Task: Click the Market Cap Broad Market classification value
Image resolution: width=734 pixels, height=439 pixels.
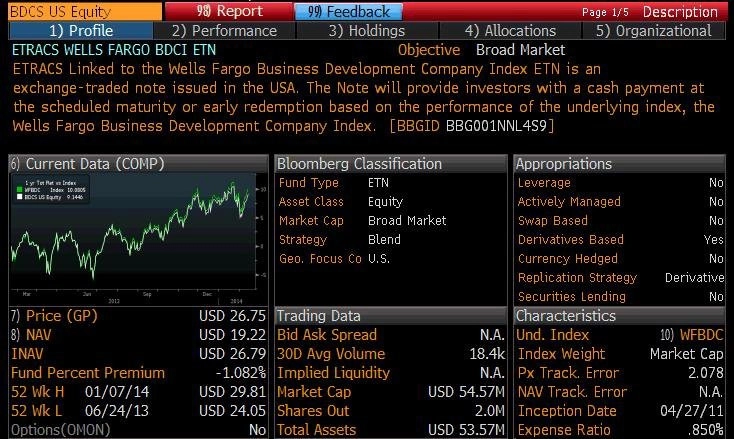Action: point(407,220)
